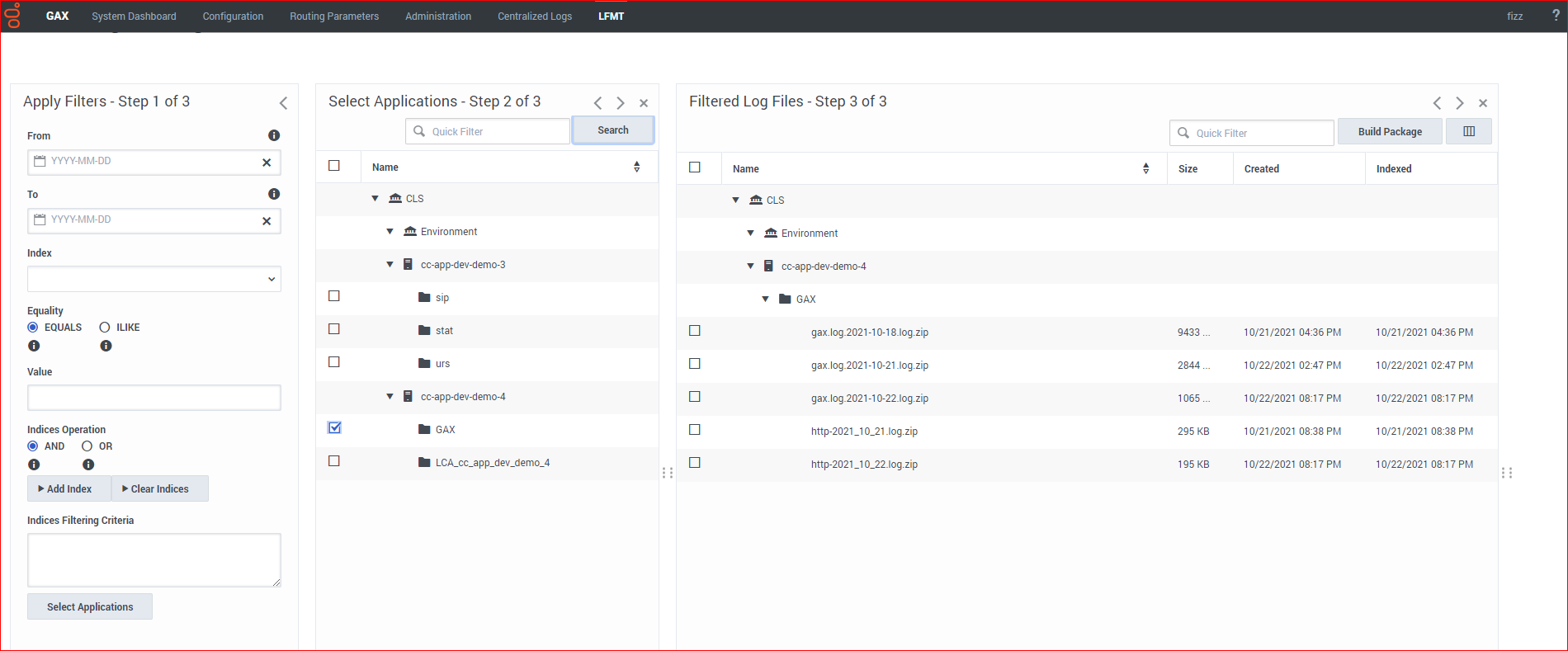Image resolution: width=1568 pixels, height=651 pixels.
Task: Click the EQUALS info icon
Action: pyautogui.click(x=34, y=346)
